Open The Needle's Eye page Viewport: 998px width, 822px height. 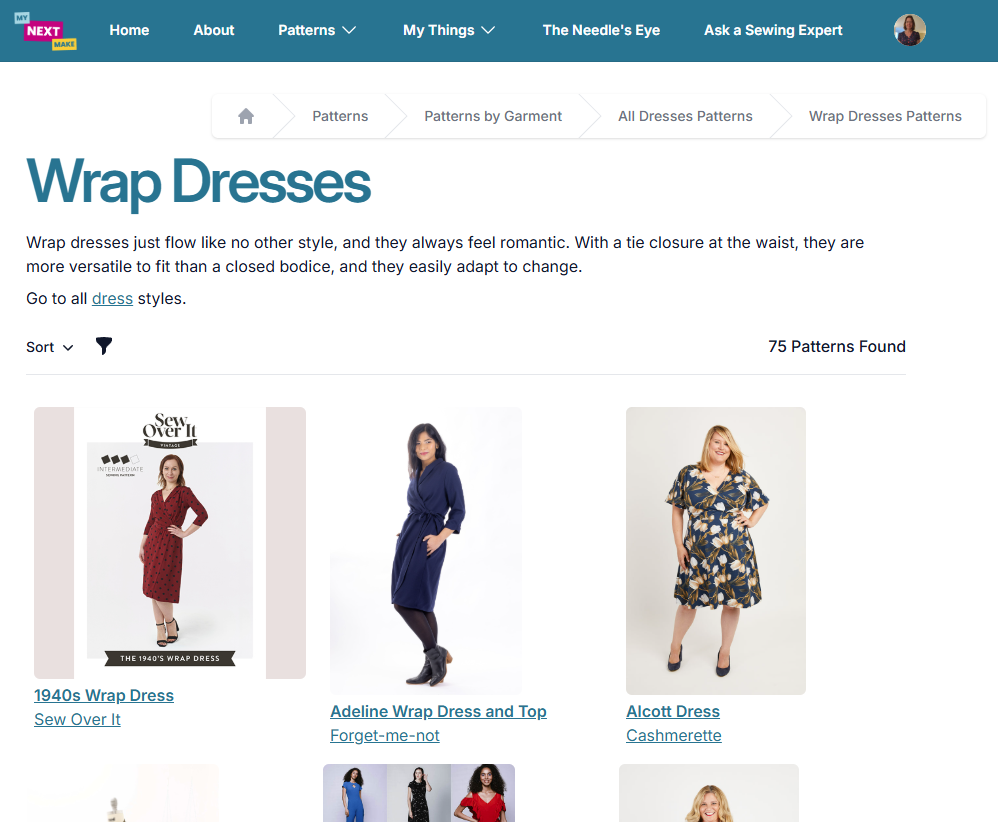point(601,30)
